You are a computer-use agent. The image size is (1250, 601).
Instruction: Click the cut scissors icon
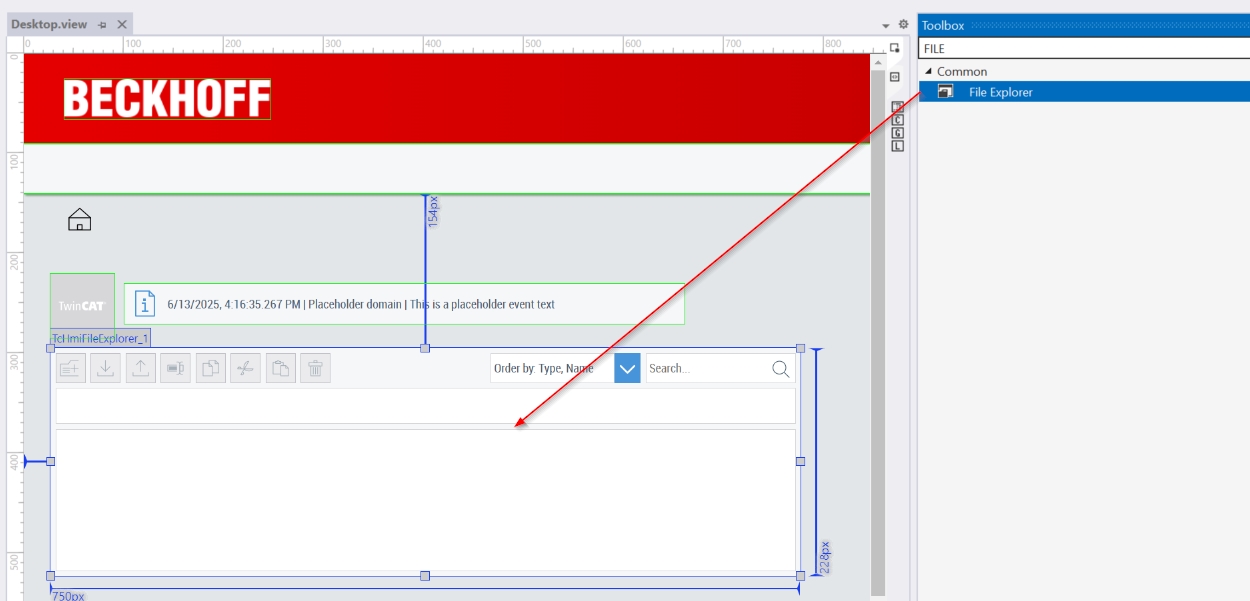246,368
